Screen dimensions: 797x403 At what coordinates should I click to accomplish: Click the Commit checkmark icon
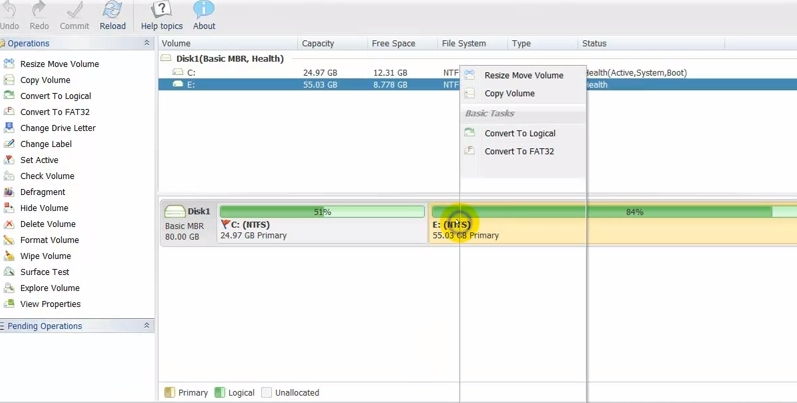[74, 9]
